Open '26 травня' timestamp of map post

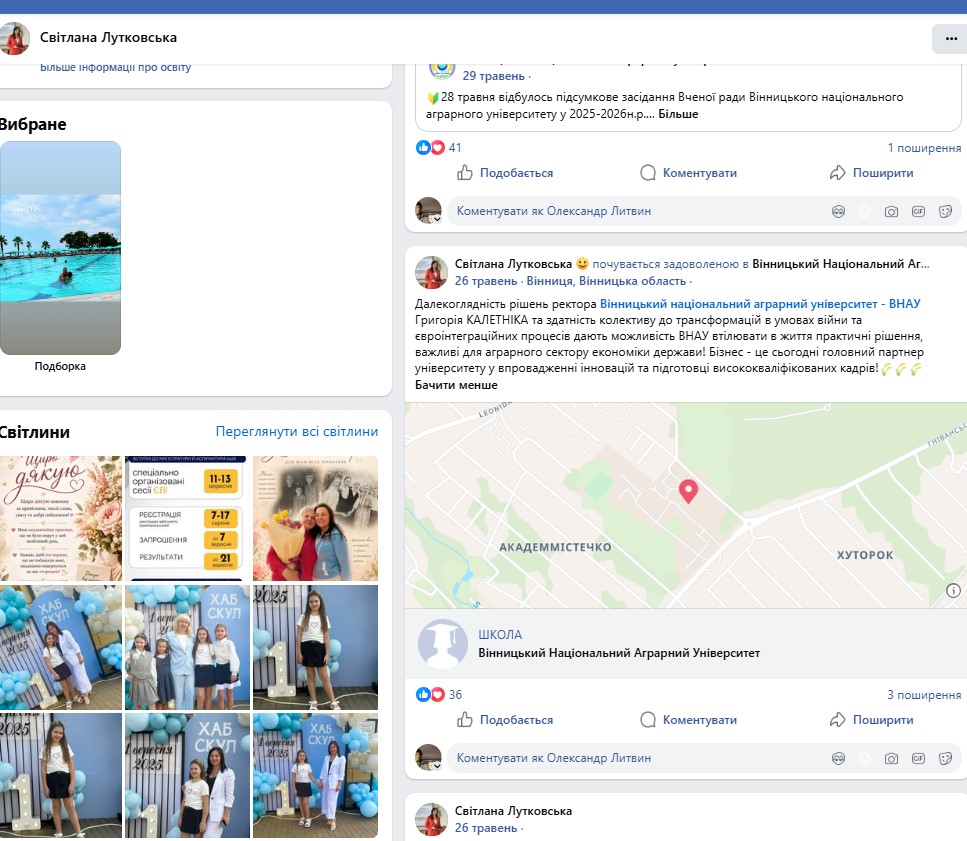(x=486, y=281)
